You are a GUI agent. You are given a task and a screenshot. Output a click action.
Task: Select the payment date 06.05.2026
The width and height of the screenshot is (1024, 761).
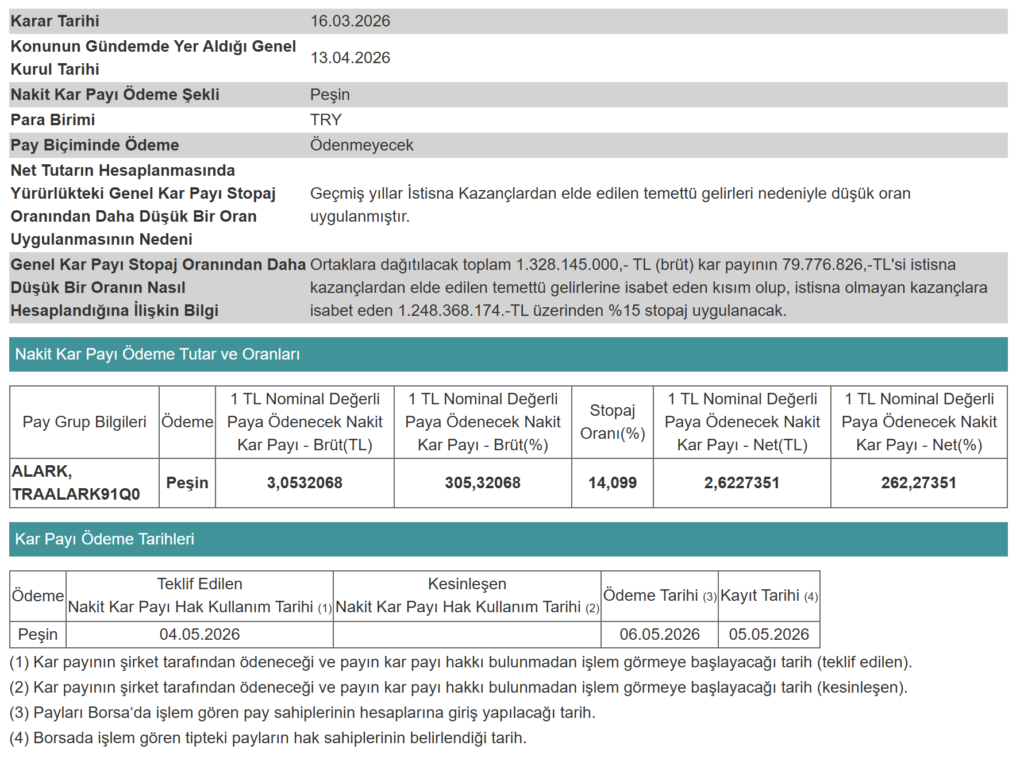click(659, 634)
